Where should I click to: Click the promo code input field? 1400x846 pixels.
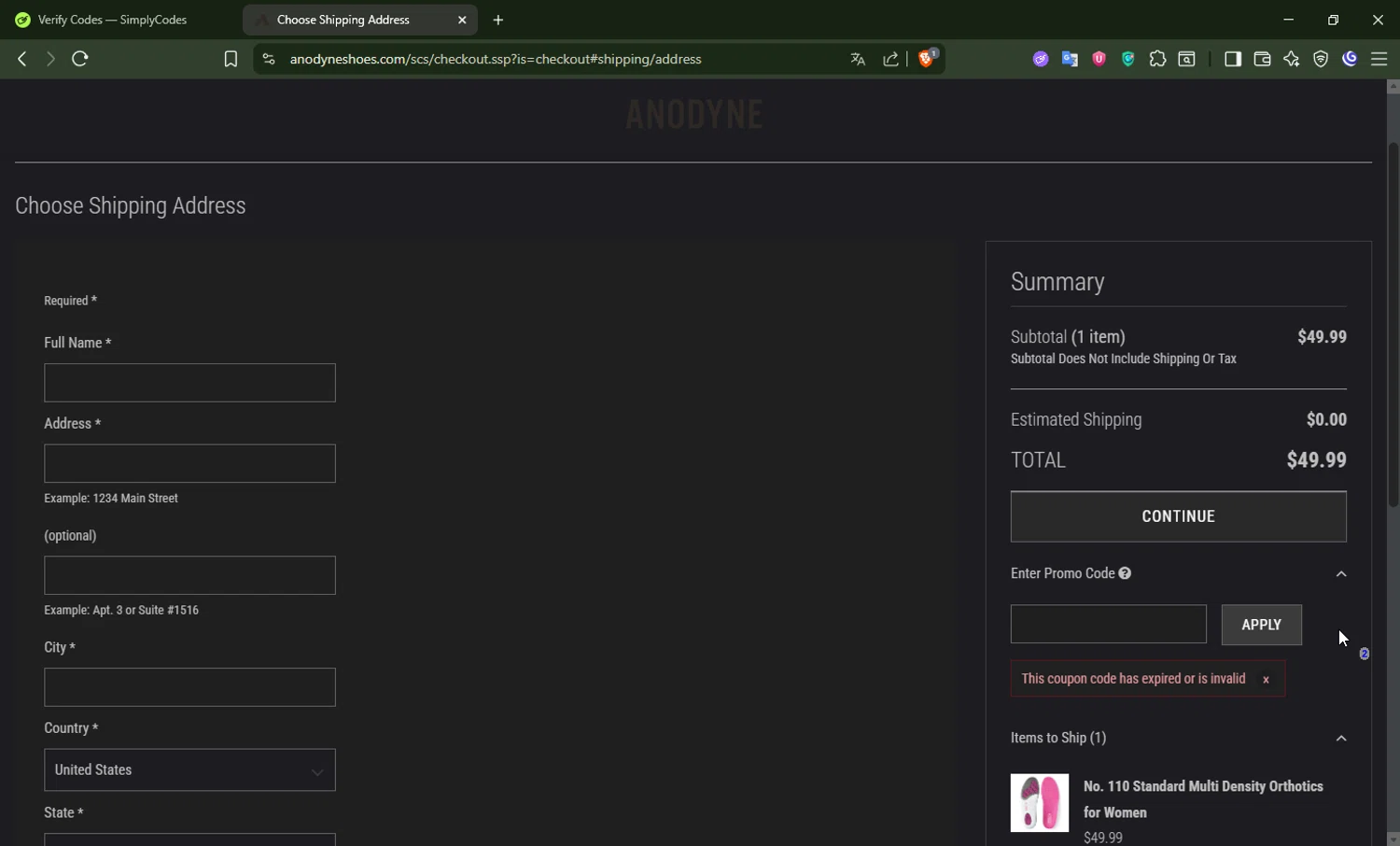1108,624
